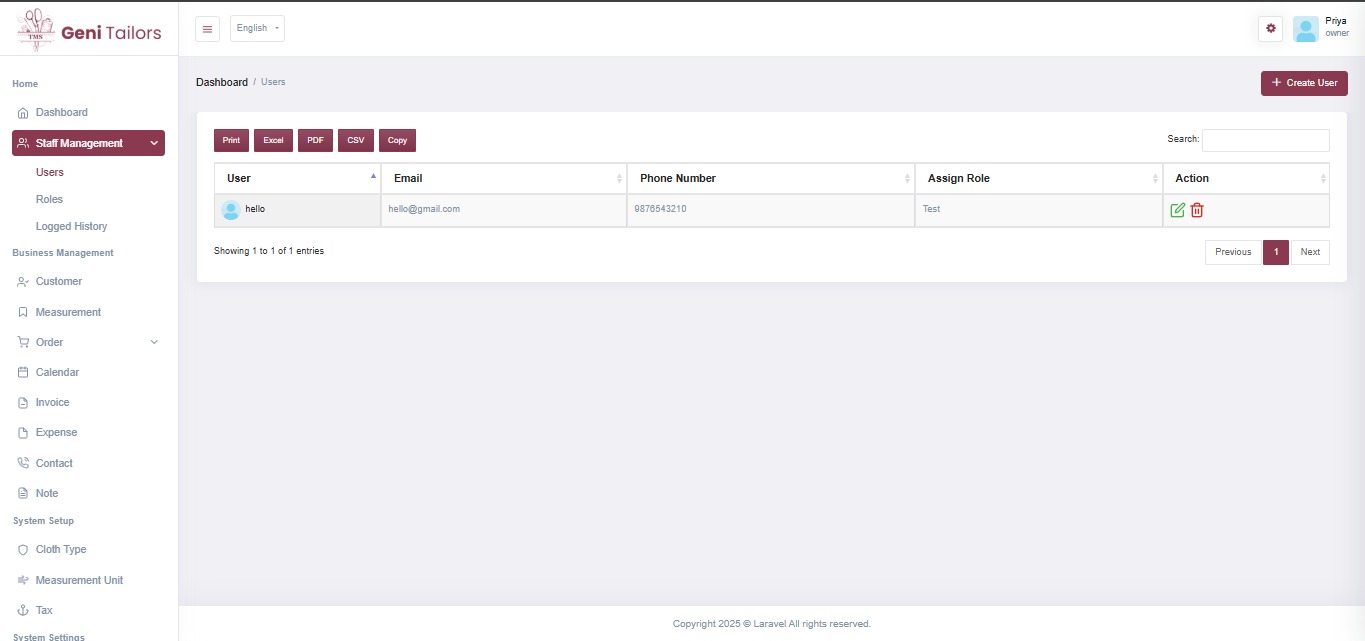
Task: Sort table by Phone Number column
Action: click(x=770, y=178)
